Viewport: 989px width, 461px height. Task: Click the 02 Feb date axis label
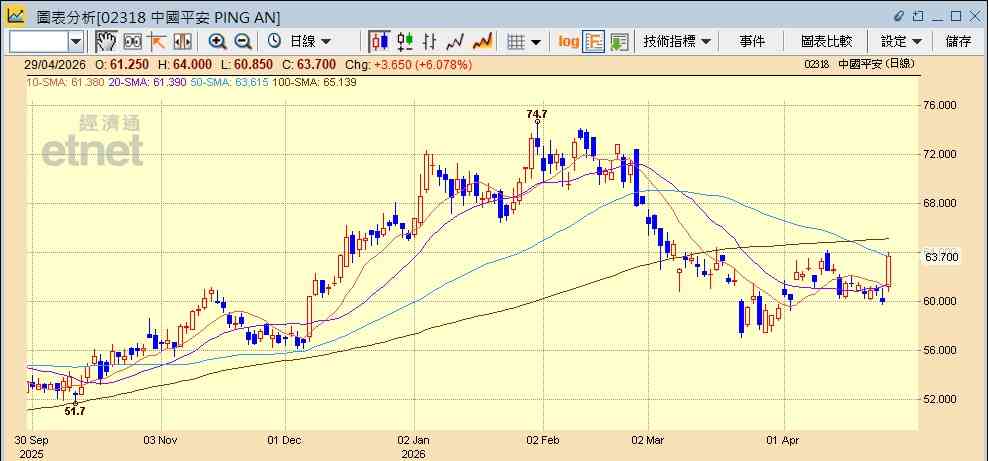544,440
